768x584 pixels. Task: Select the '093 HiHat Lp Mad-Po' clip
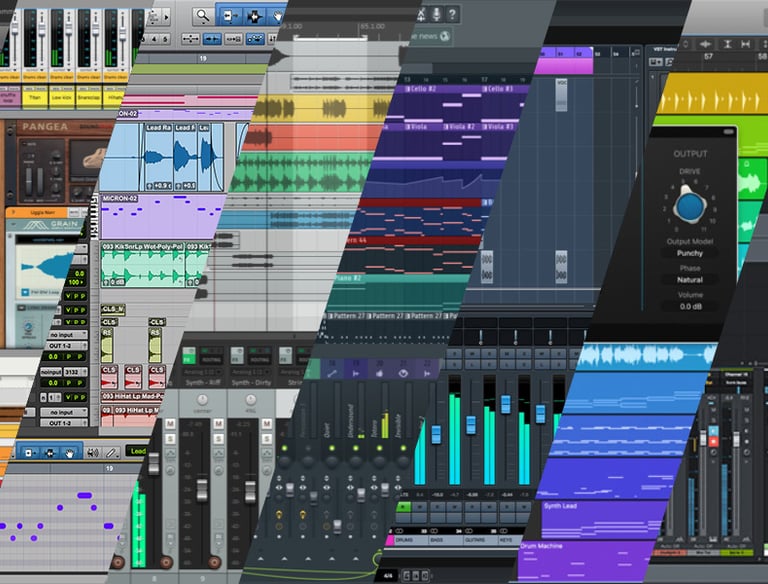(x=133, y=396)
